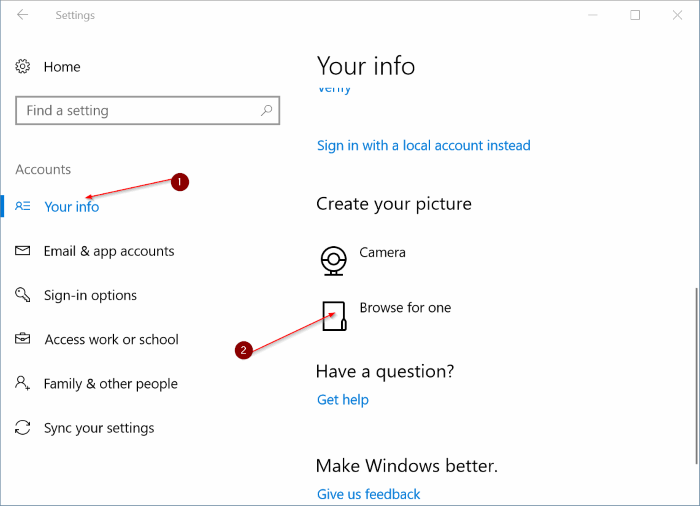This screenshot has width=700, height=506.
Task: Open Family & other people
Action: (x=111, y=384)
